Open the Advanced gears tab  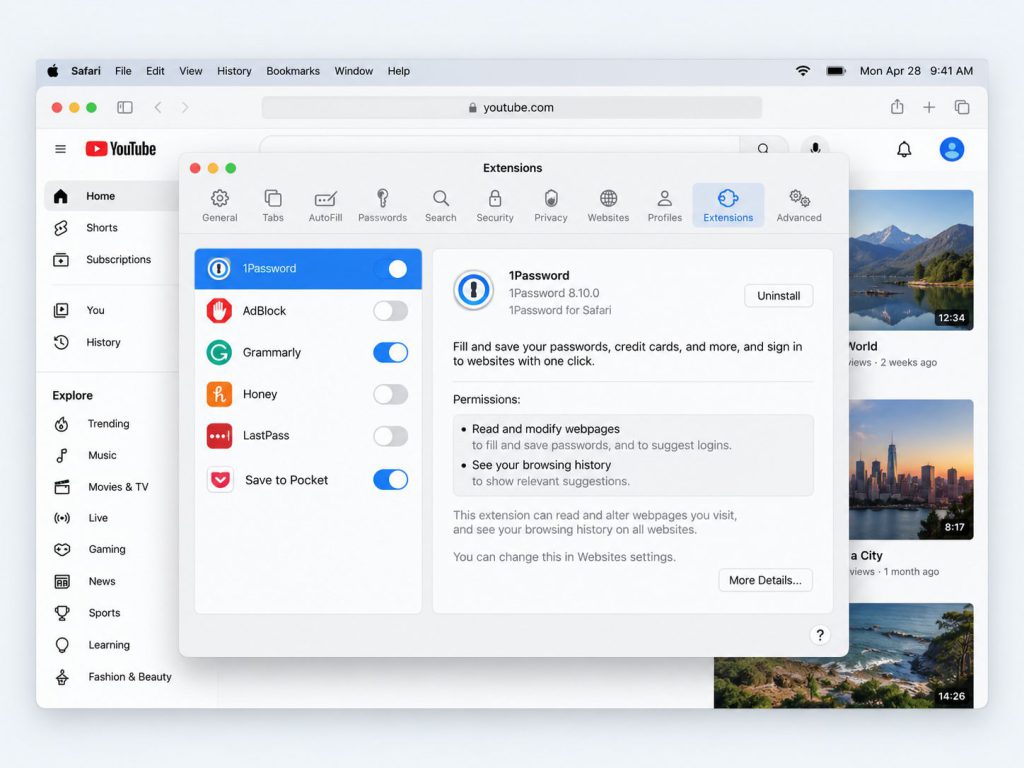(x=799, y=205)
